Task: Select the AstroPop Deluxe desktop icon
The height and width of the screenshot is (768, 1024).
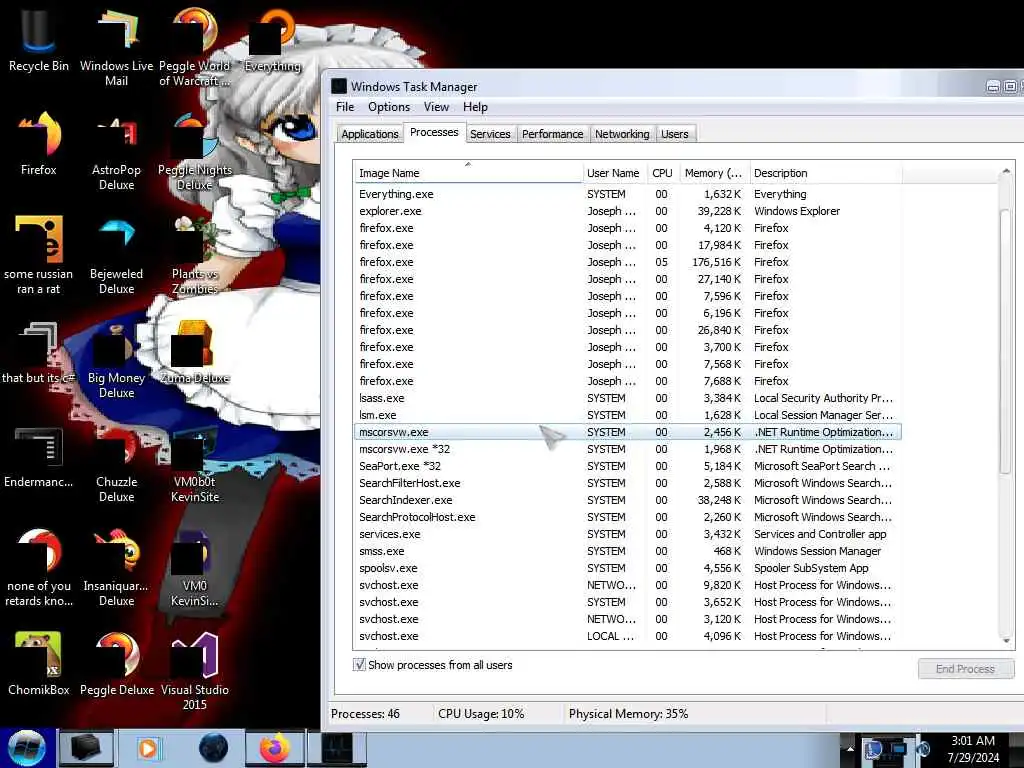Action: [x=116, y=152]
